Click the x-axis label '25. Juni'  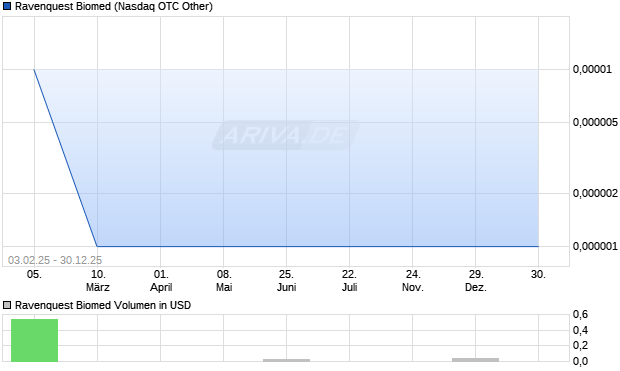tap(286, 281)
